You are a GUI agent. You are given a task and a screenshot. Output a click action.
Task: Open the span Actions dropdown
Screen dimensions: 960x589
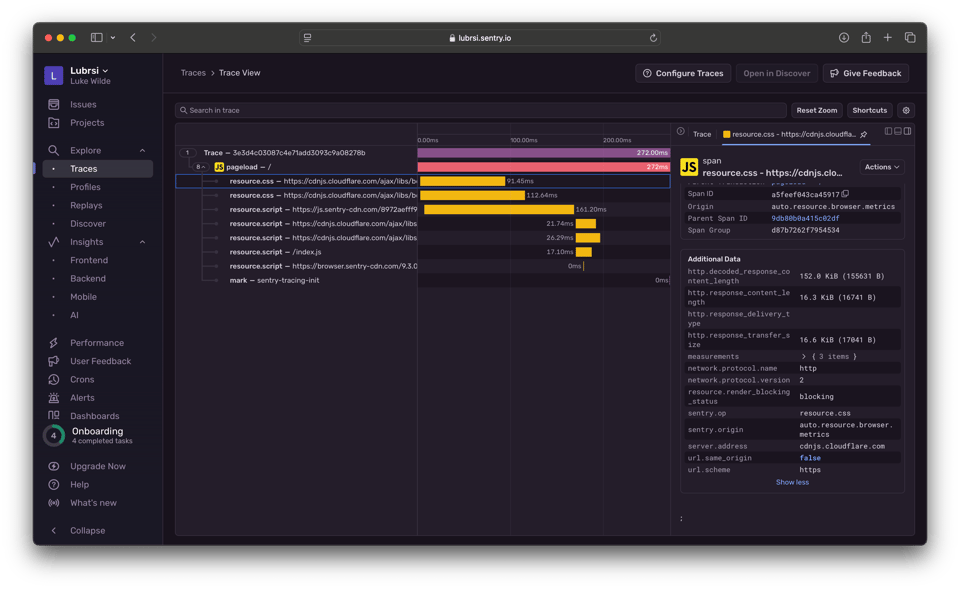coord(882,167)
